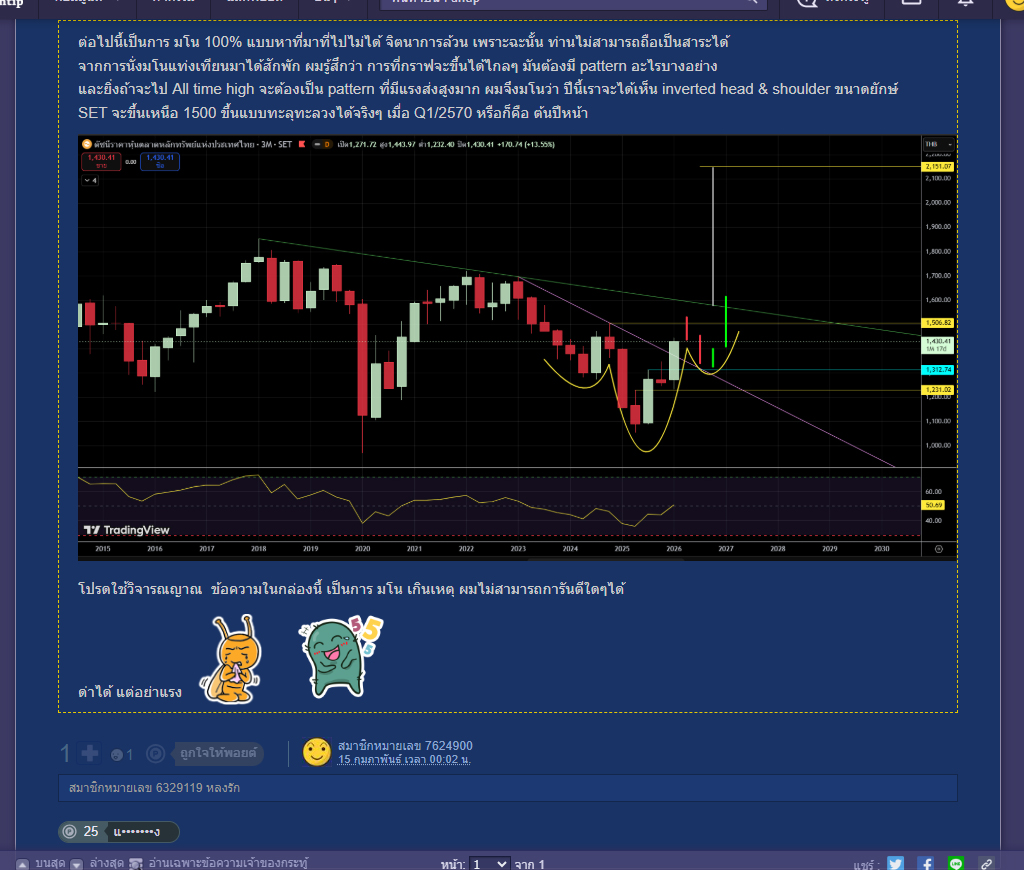Screen dimensions: 1024x870
Task: Open the page number dropdown showing 1
Action: (x=489, y=863)
